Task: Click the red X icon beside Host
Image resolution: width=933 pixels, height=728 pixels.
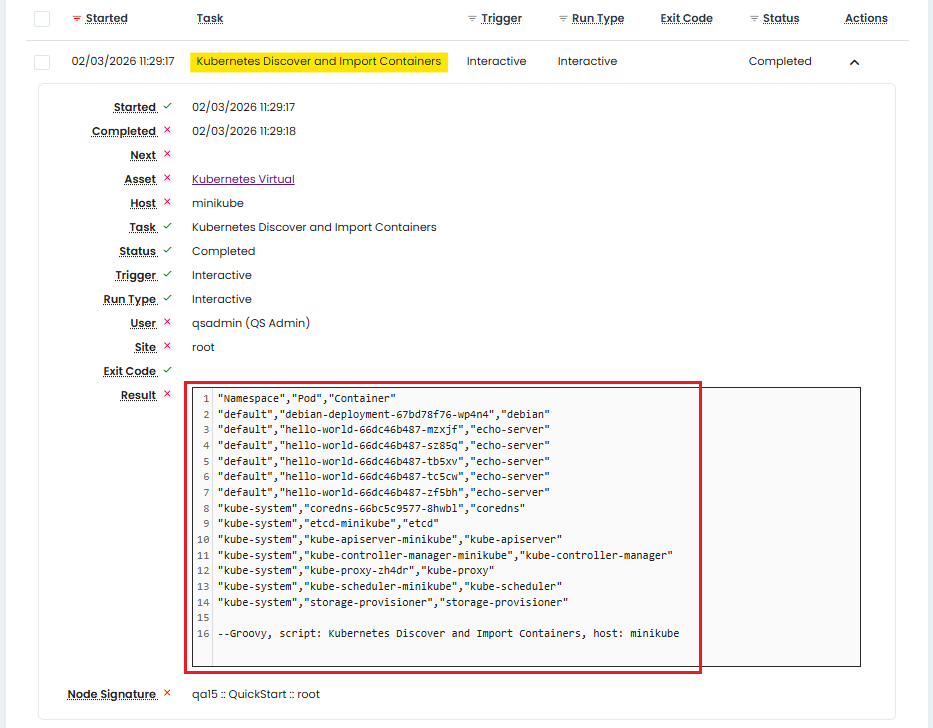Action: pos(167,202)
